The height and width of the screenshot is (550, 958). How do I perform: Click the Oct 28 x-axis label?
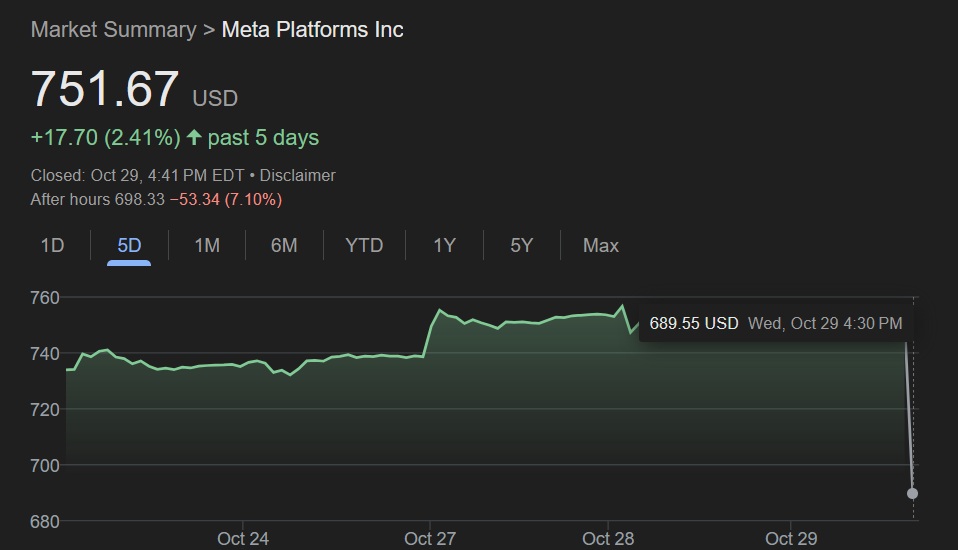(608, 538)
